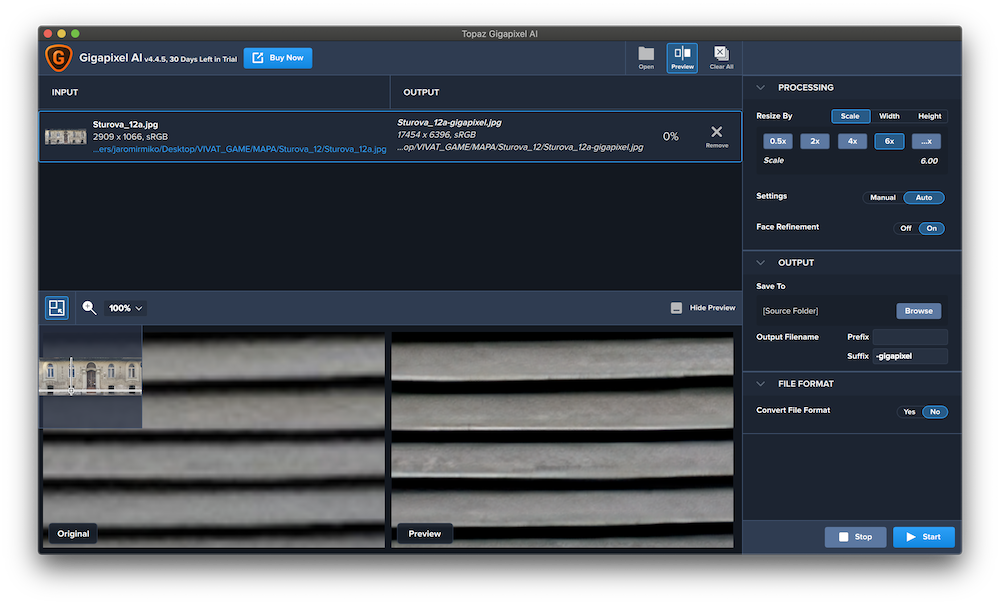
Task: Click the Open folder icon
Action: click(646, 56)
